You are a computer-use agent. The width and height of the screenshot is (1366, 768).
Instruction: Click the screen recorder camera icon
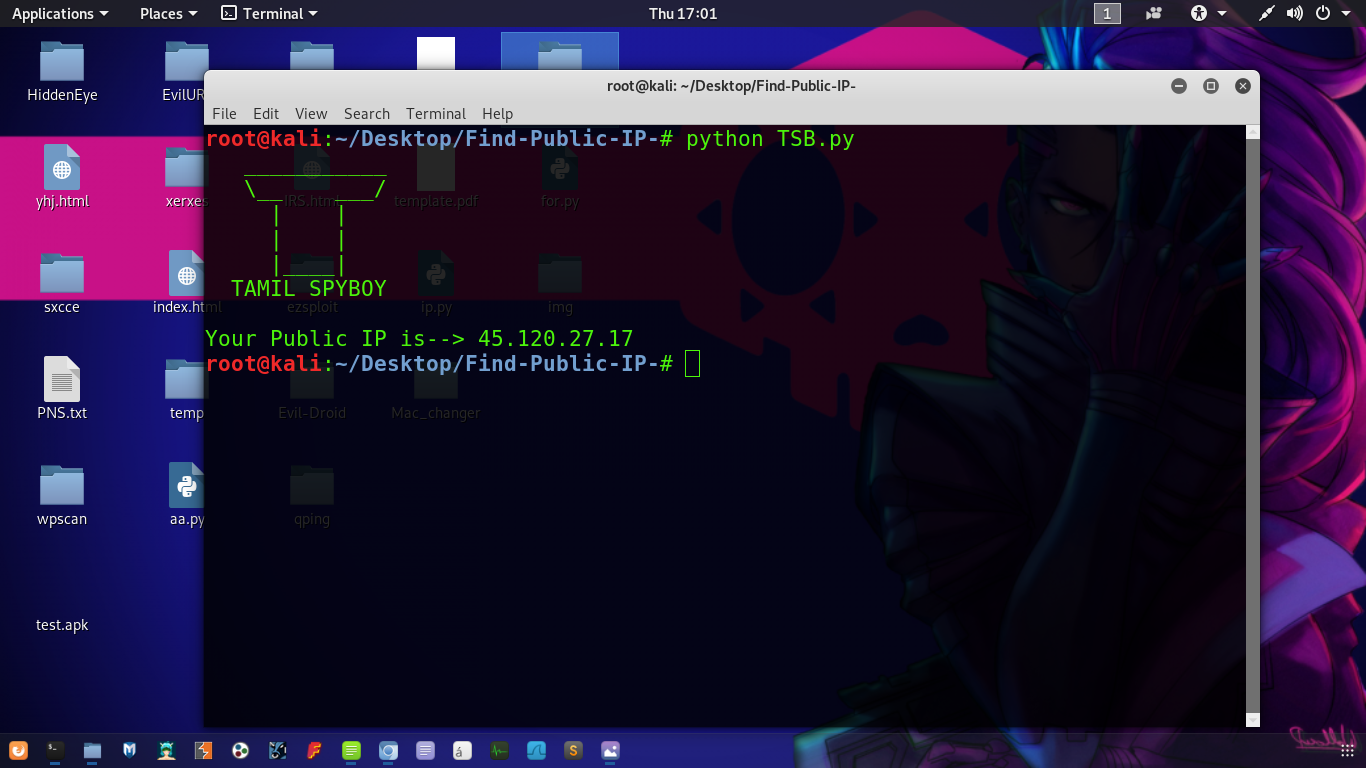point(1154,14)
